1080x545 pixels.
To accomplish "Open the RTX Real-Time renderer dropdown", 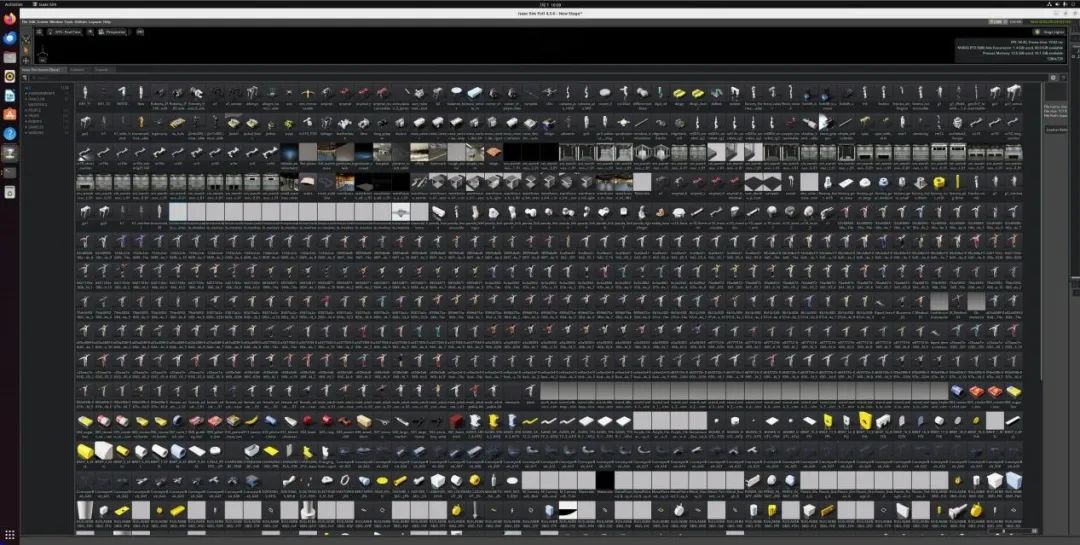I will tap(65, 32).
